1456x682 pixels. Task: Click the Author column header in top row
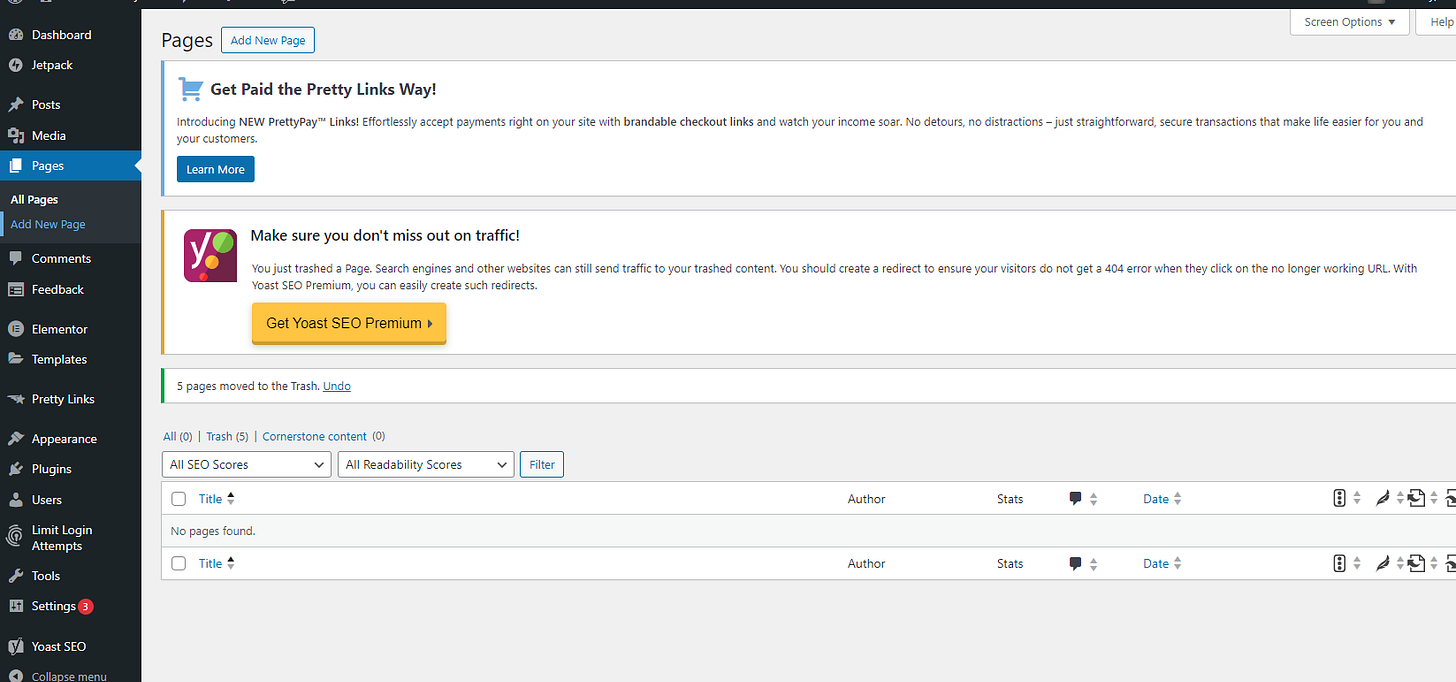(x=866, y=499)
